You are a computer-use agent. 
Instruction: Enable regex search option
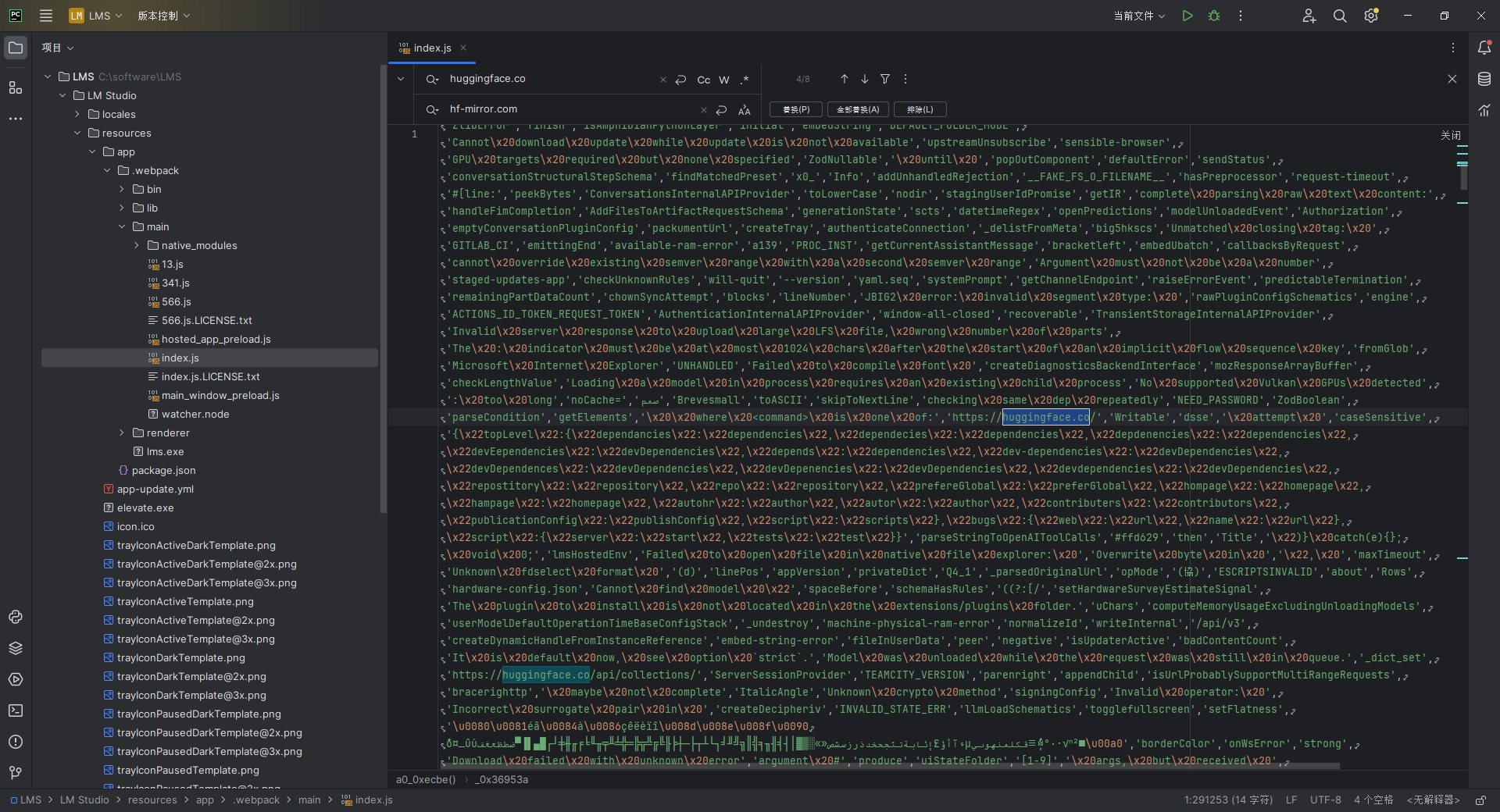pyautogui.click(x=745, y=80)
